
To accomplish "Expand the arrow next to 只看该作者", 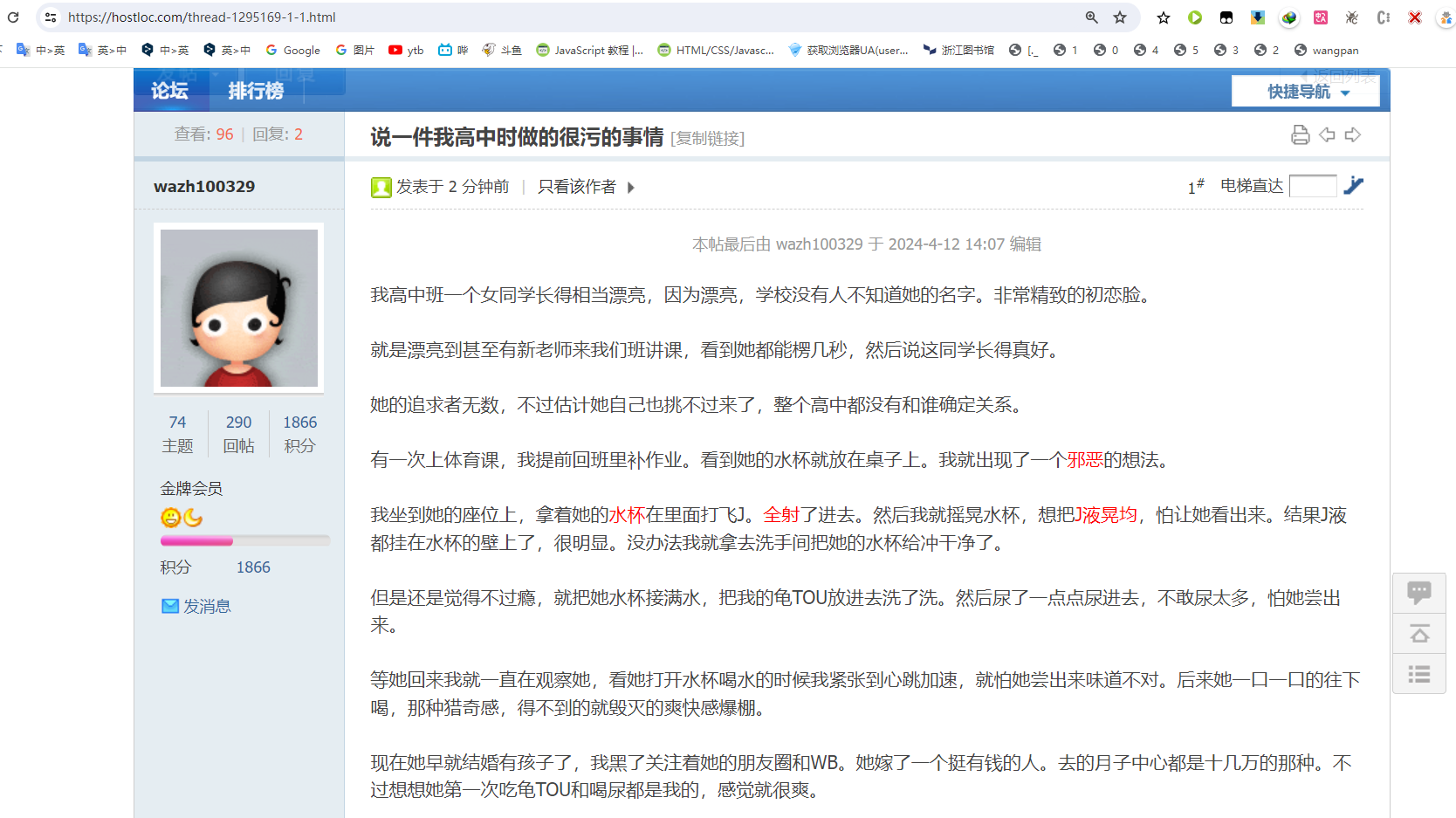I will pos(631,187).
